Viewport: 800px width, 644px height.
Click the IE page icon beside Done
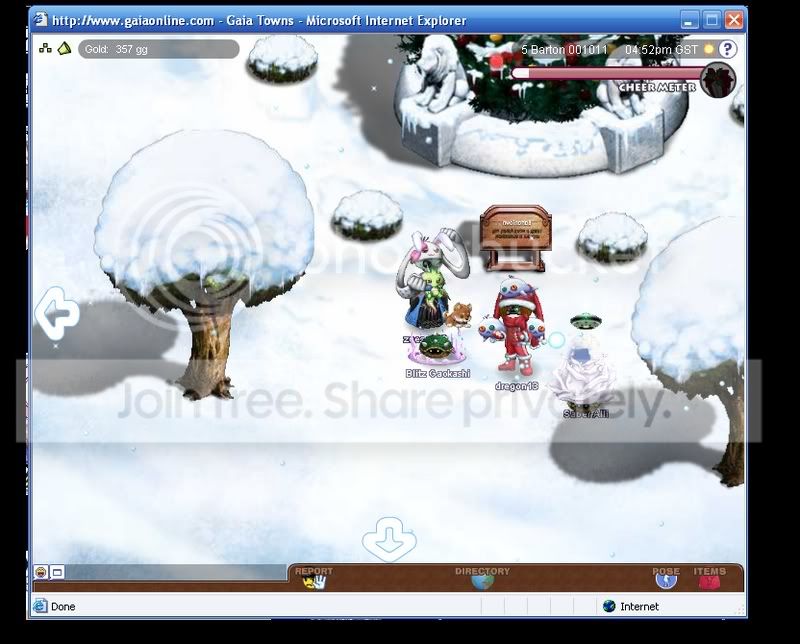pos(40,606)
